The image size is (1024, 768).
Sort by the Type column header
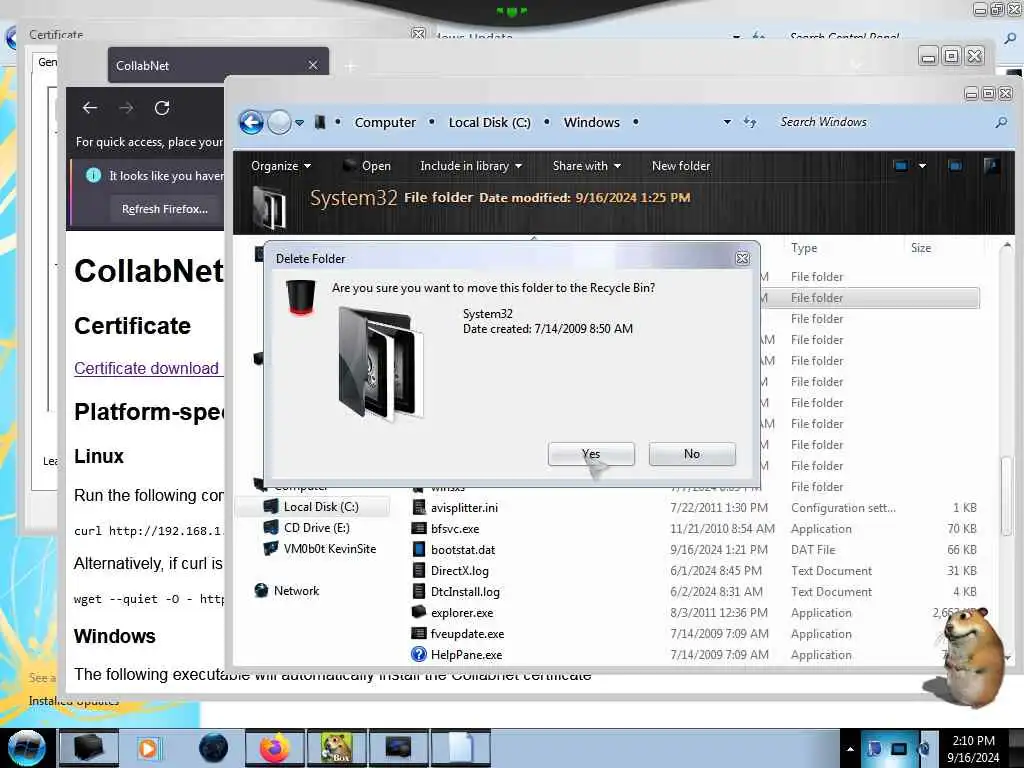[804, 248]
